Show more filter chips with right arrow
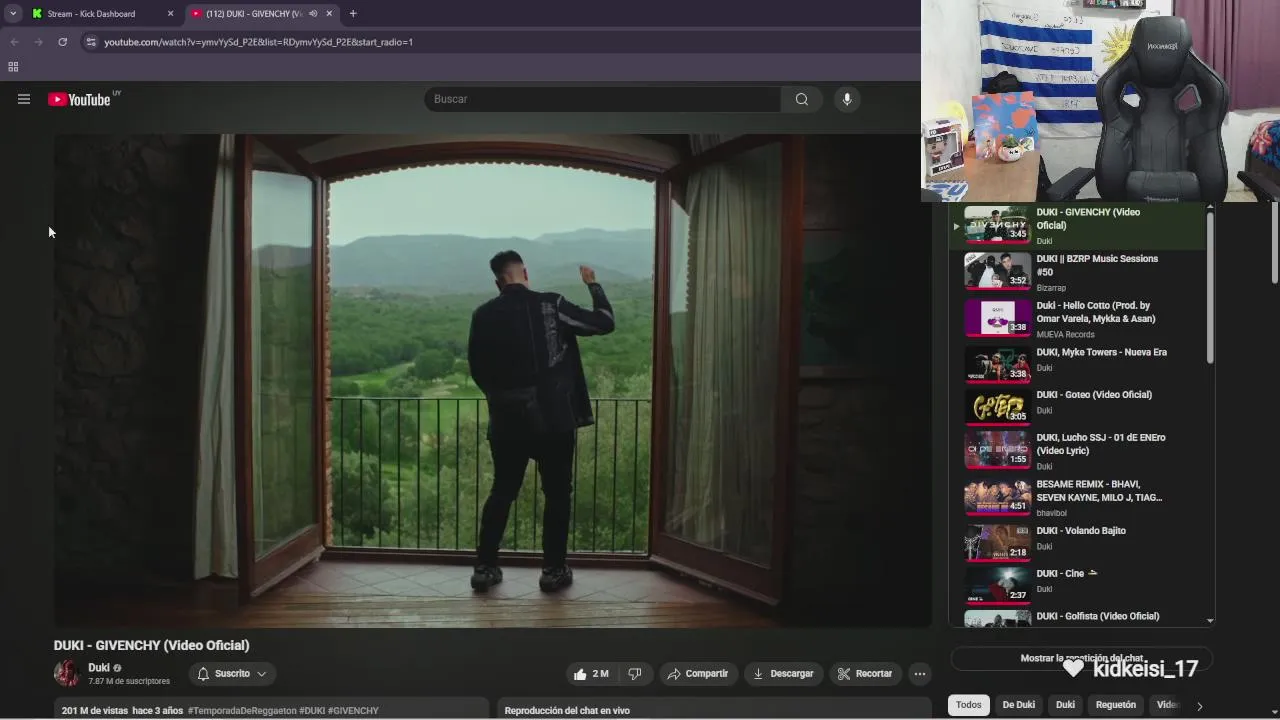1280x720 pixels. [1199, 706]
